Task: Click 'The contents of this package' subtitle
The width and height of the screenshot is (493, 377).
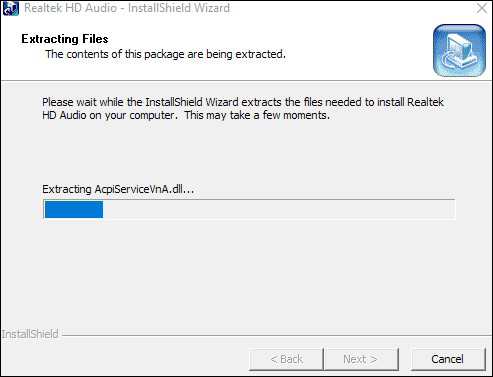Action: [165, 54]
